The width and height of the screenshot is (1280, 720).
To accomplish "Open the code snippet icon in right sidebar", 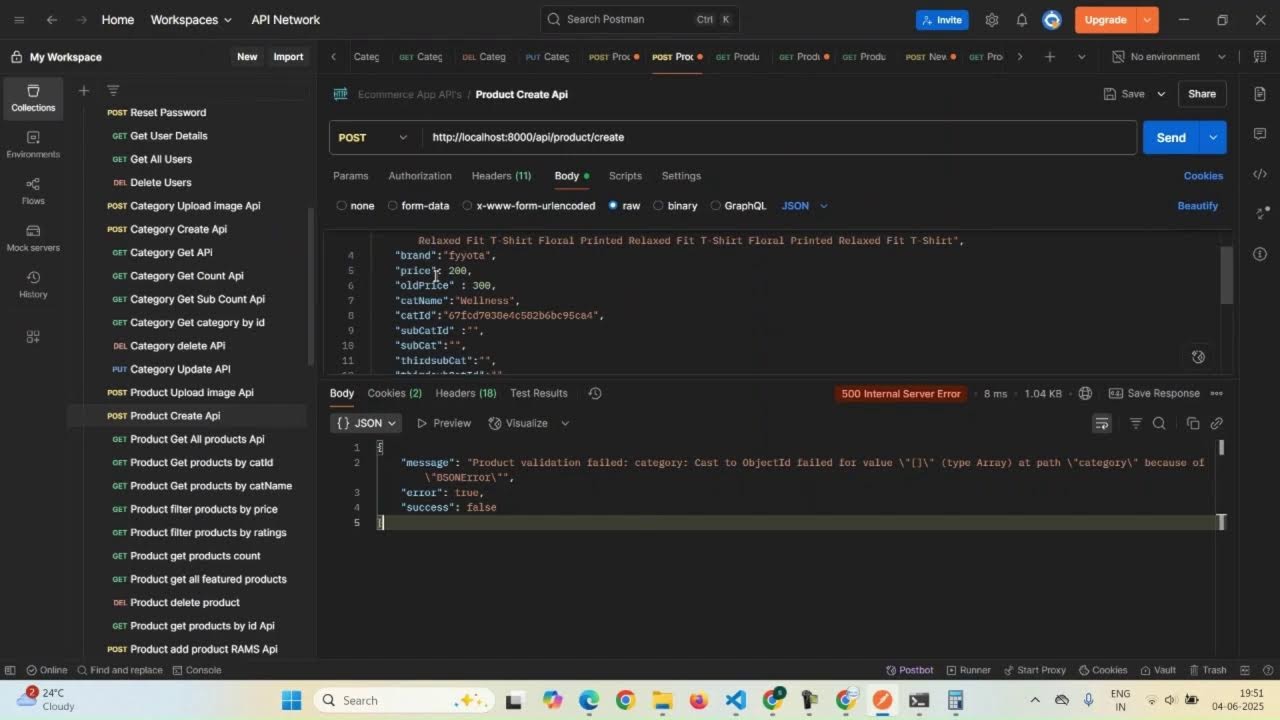I will tap(1259, 174).
